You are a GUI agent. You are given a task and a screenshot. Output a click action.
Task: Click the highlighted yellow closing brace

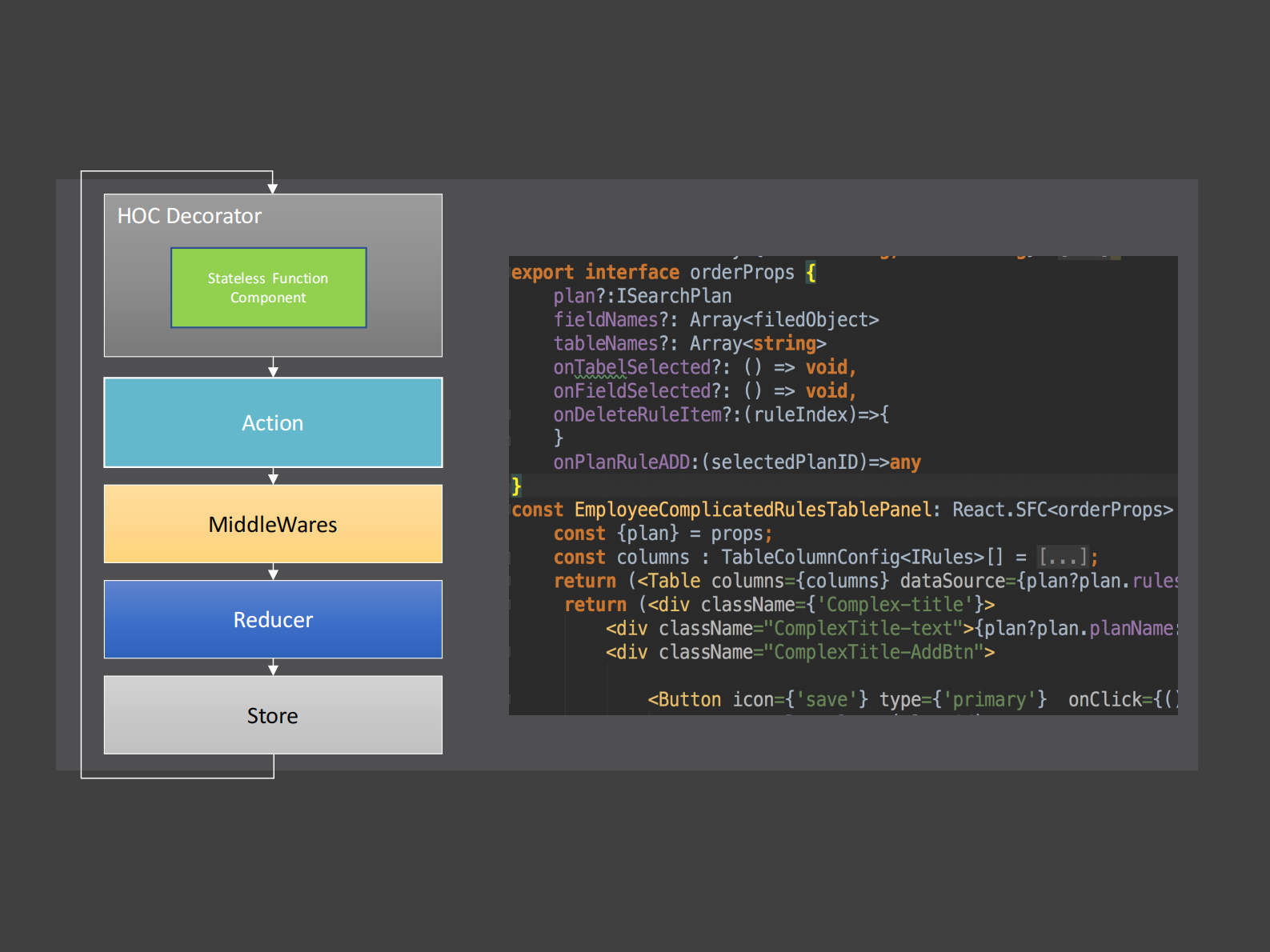point(516,486)
